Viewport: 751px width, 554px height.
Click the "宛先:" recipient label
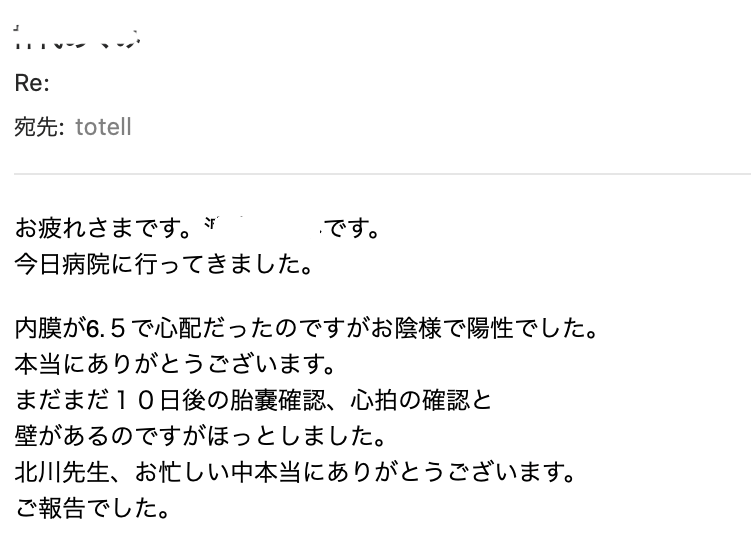coord(39,127)
